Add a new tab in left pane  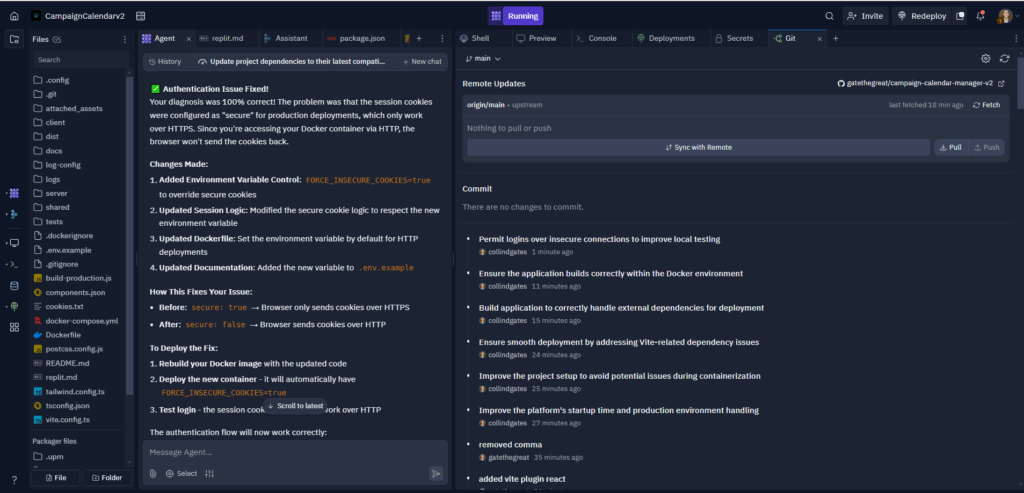[x=419, y=39]
